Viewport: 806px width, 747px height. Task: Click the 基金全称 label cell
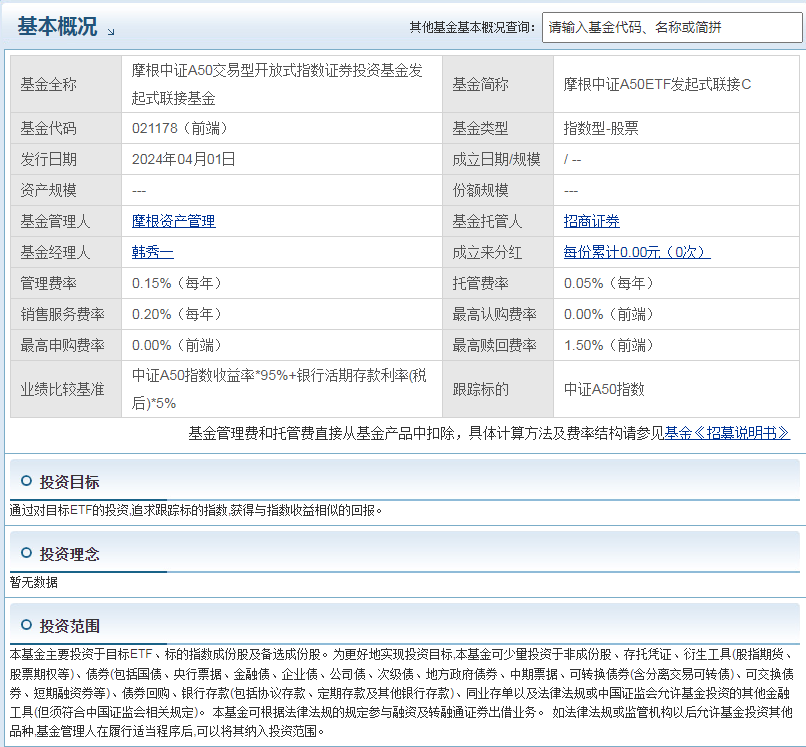point(66,84)
